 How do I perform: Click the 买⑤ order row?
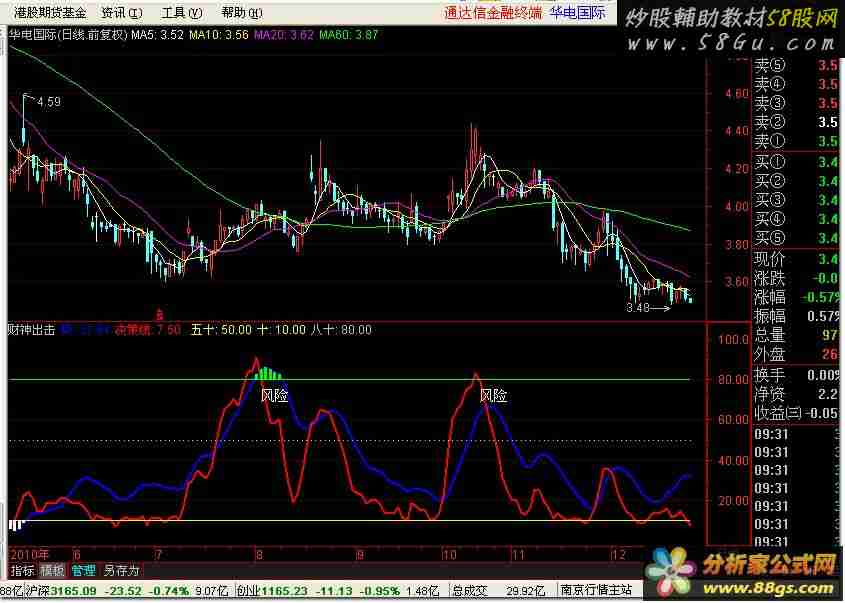(796, 238)
